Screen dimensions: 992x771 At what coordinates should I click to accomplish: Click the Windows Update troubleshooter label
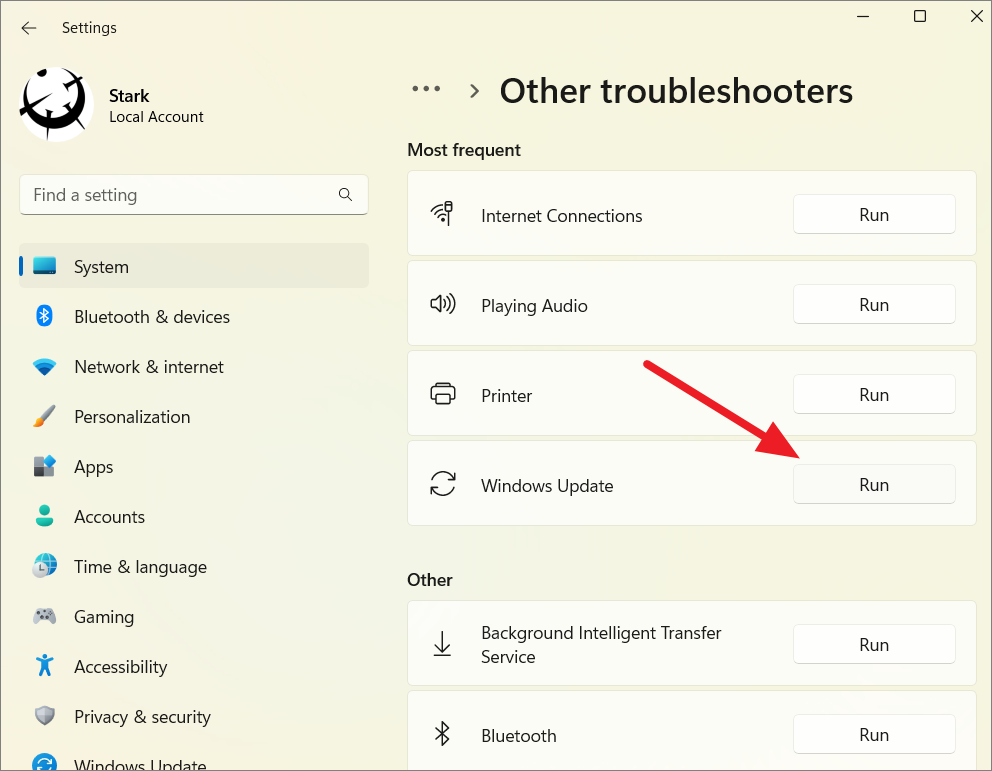[x=547, y=486]
